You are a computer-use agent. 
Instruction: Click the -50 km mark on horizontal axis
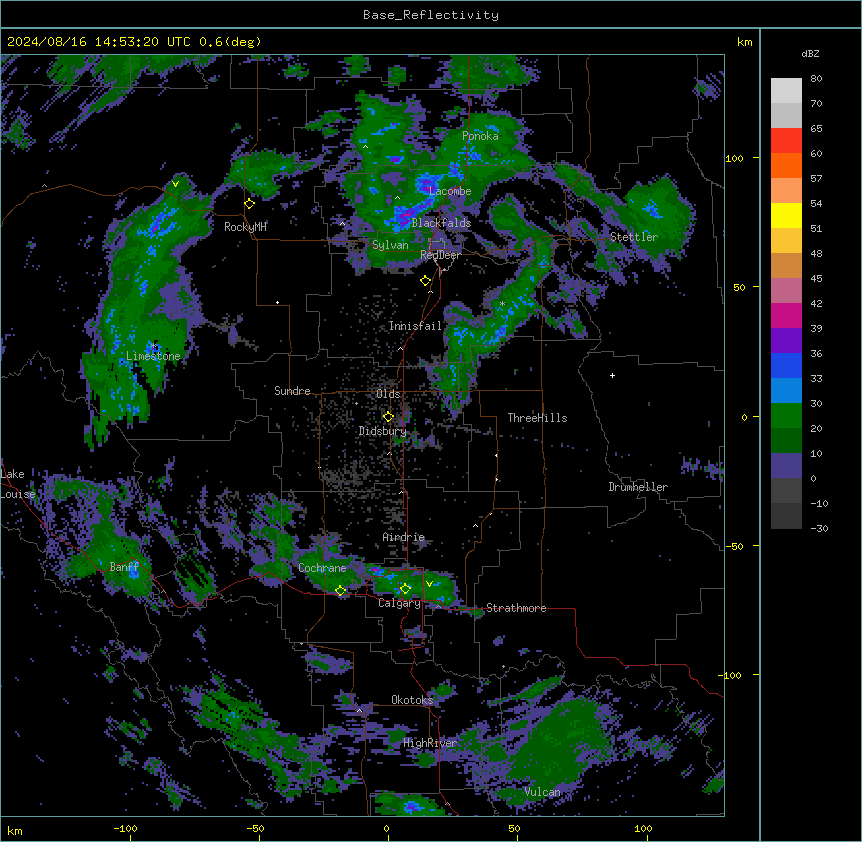point(255,828)
